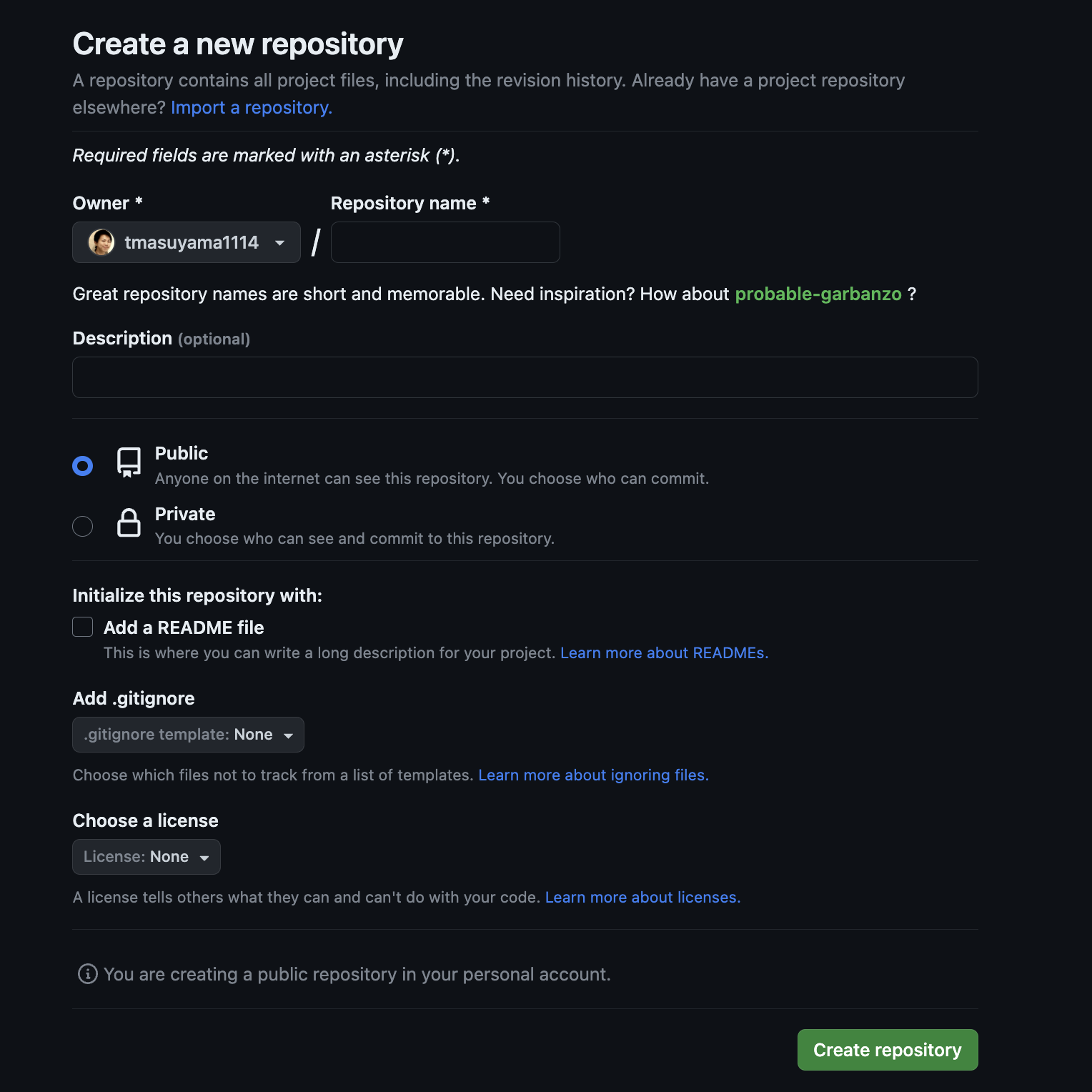Click the probable-garbanzo suggested name
Screen dimensions: 1092x1092
coord(818,294)
